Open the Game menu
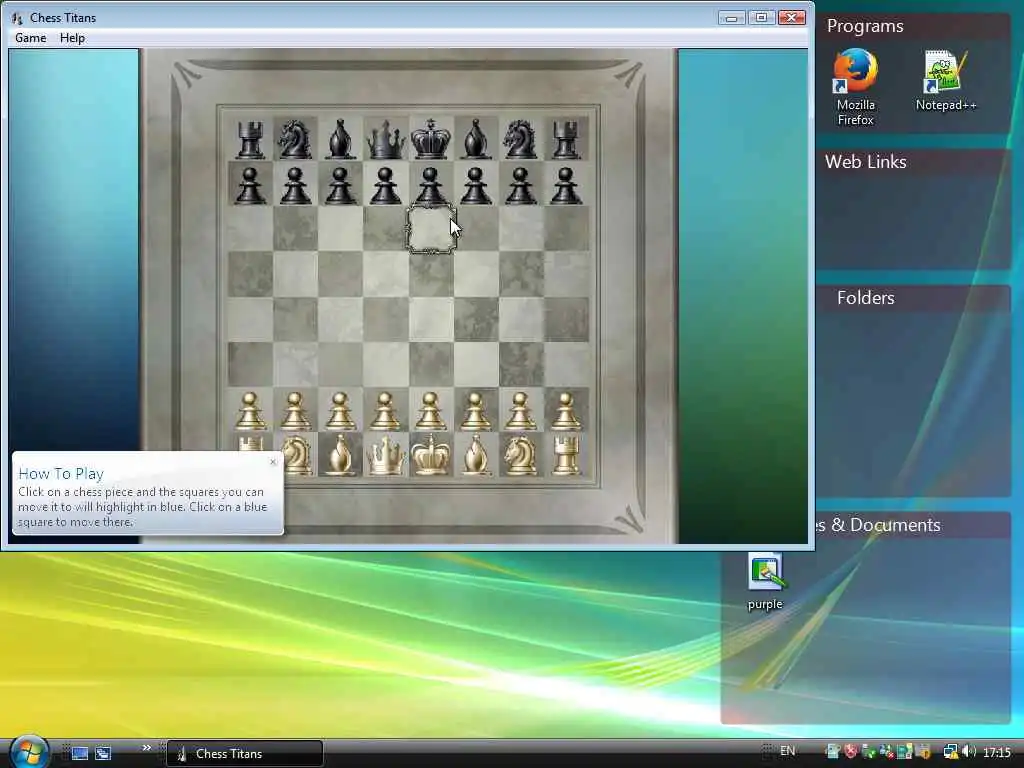This screenshot has width=1024, height=768. (31, 38)
